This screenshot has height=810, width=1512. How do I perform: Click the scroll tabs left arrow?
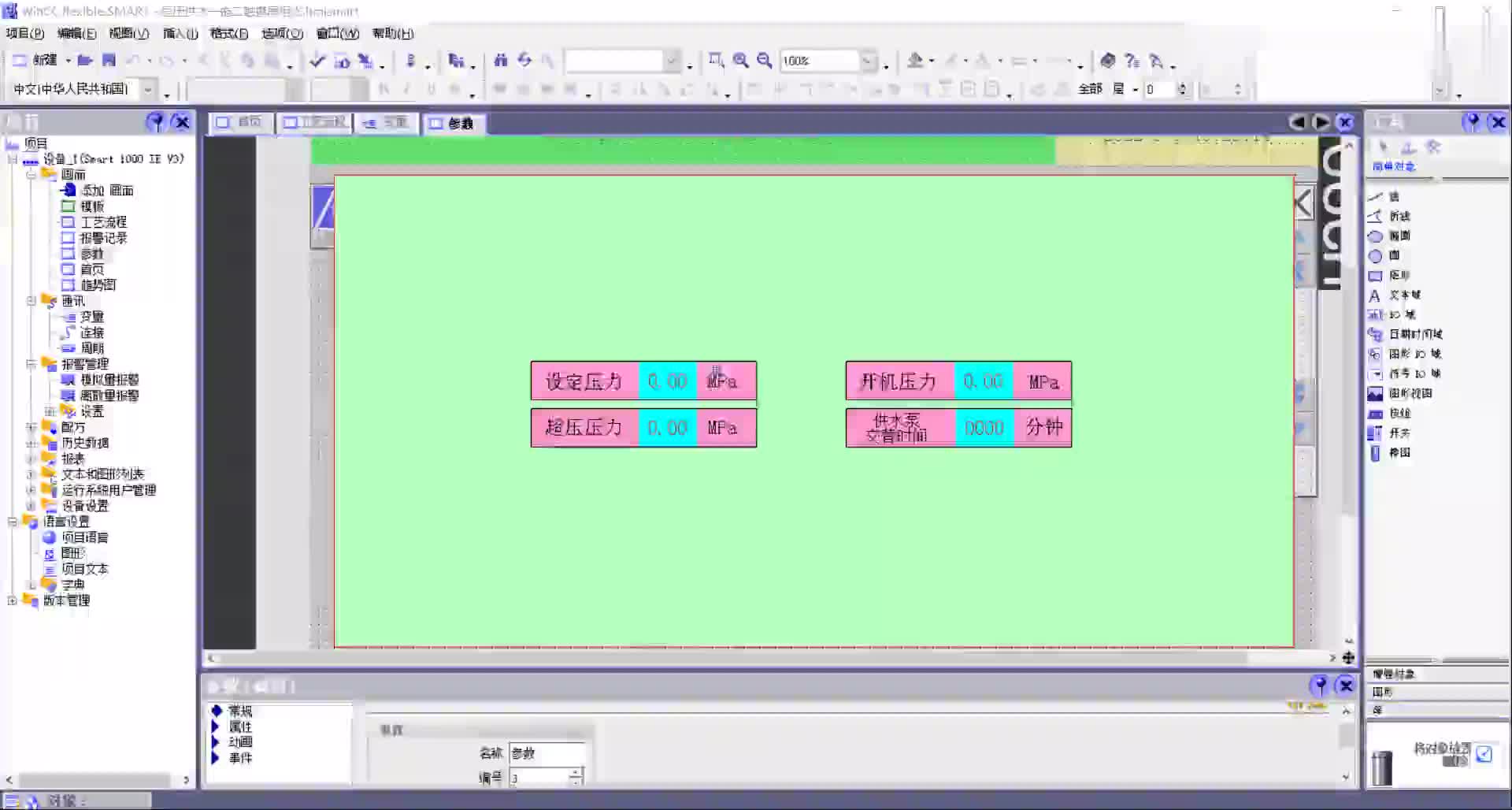click(1297, 122)
